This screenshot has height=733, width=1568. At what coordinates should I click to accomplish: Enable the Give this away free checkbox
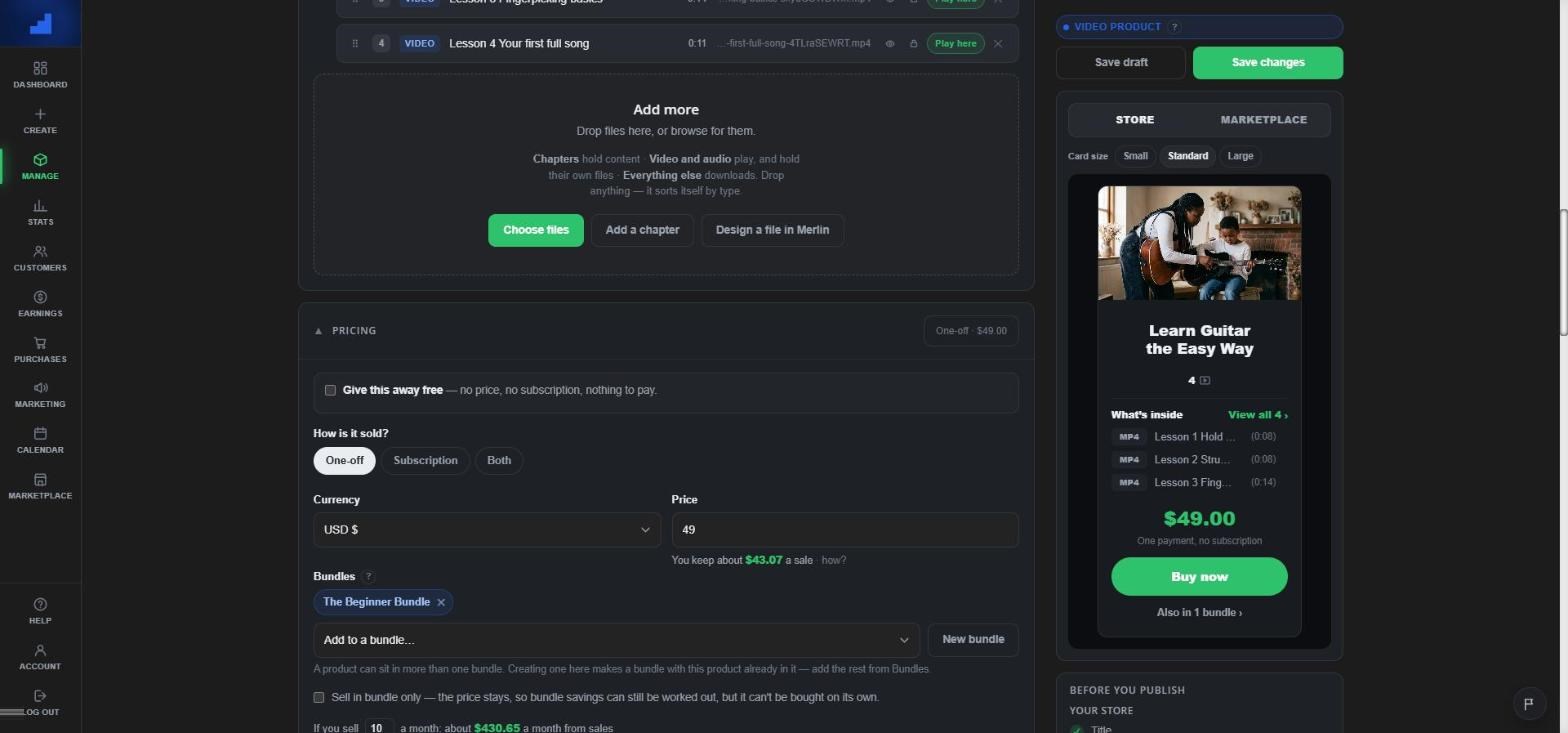pos(330,390)
